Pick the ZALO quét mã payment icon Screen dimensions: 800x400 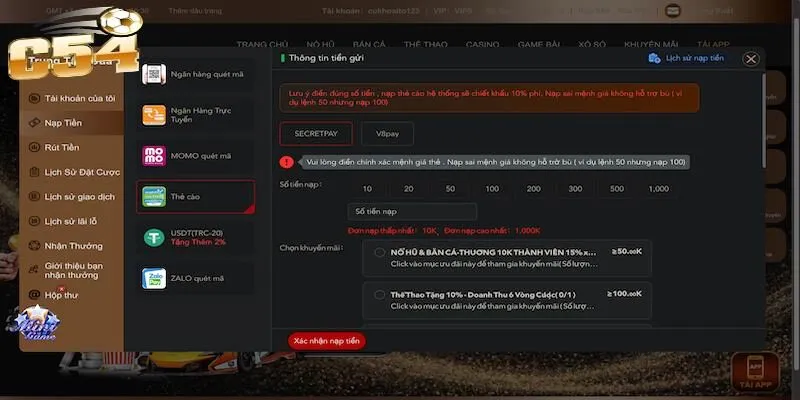(154, 276)
